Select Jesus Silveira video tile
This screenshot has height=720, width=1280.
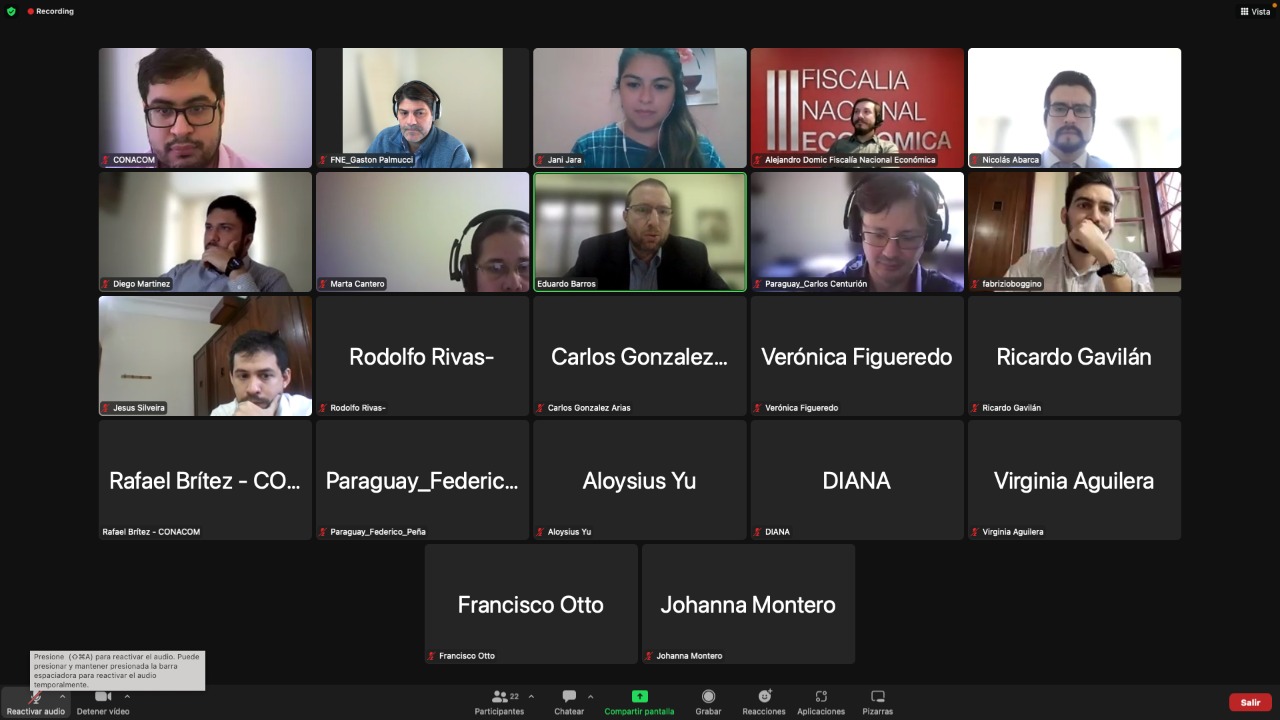tap(205, 356)
